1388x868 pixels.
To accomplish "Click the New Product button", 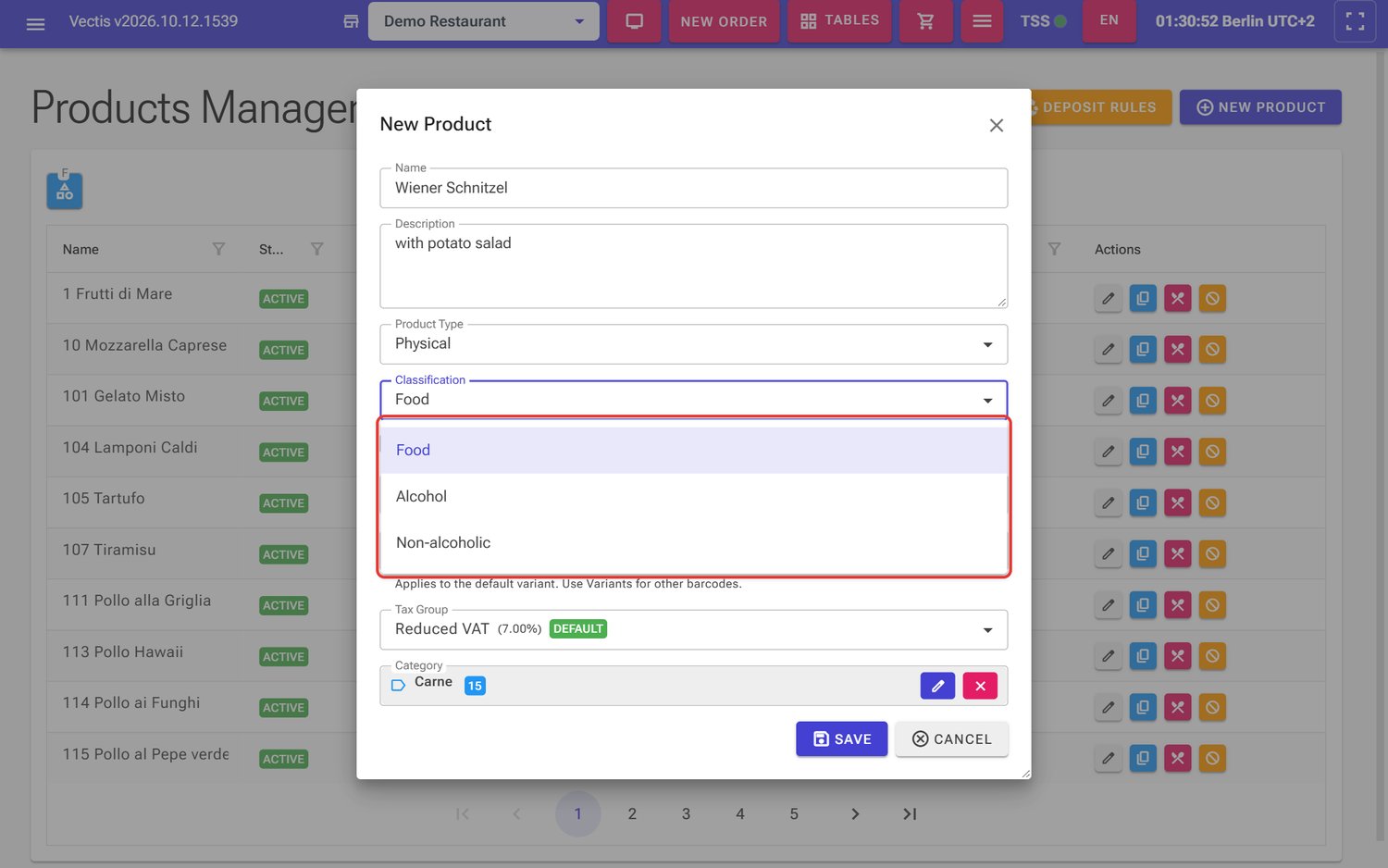I will (x=1260, y=107).
